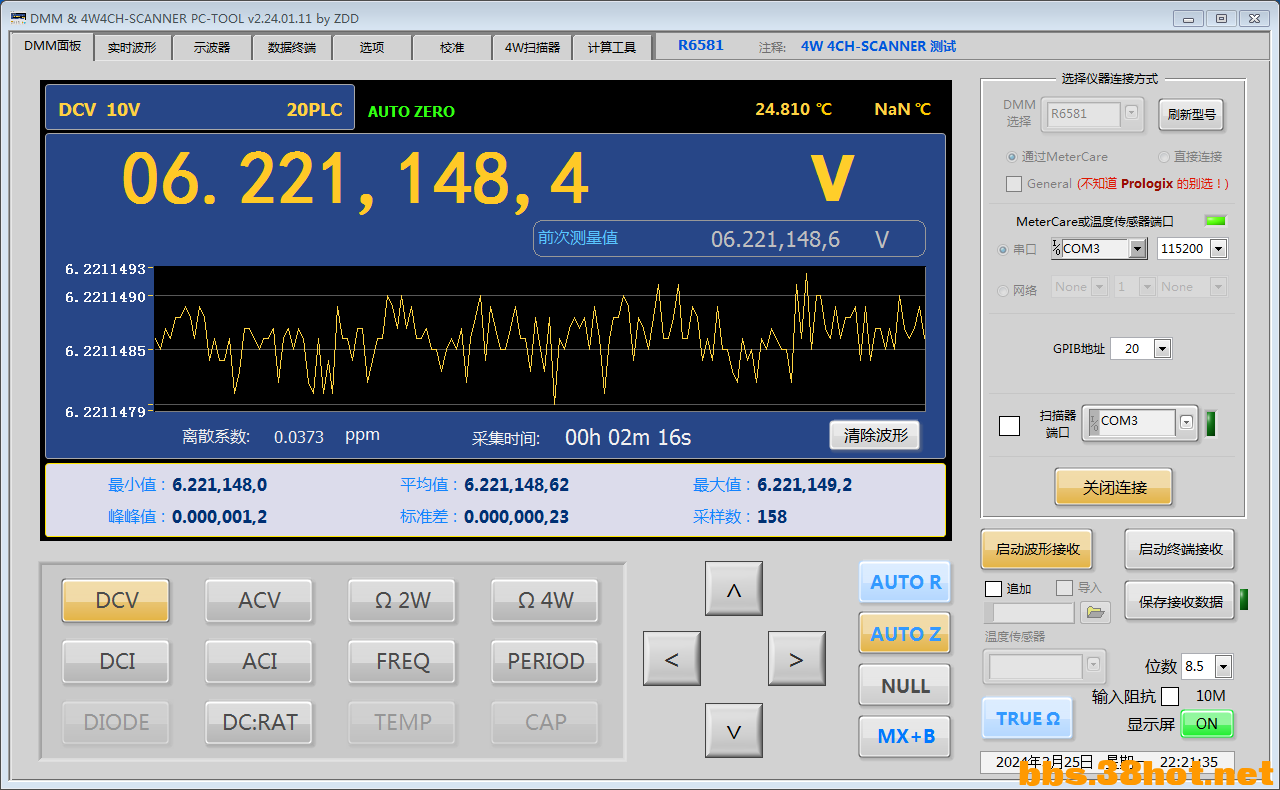Viewport: 1280px width, 790px height.
Task: Click the NULL button
Action: point(905,686)
